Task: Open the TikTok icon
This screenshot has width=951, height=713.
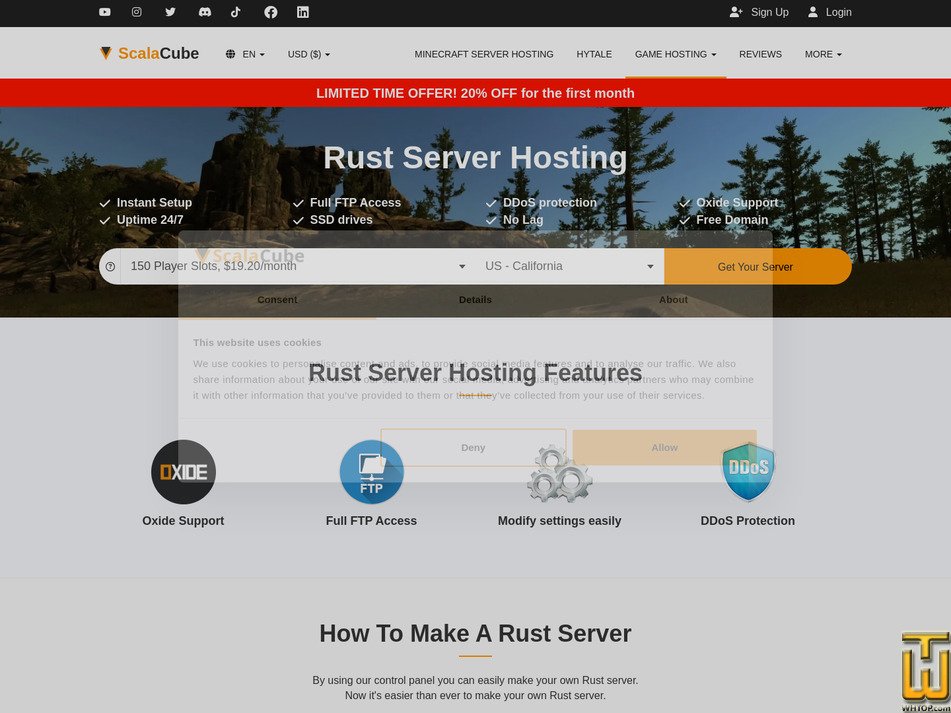Action: (236, 12)
